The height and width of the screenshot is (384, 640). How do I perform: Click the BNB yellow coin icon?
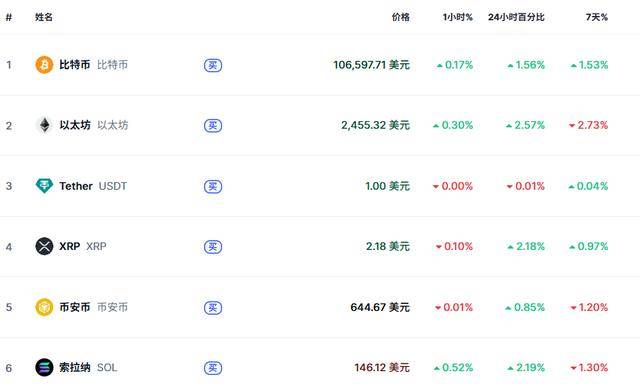click(x=44, y=307)
